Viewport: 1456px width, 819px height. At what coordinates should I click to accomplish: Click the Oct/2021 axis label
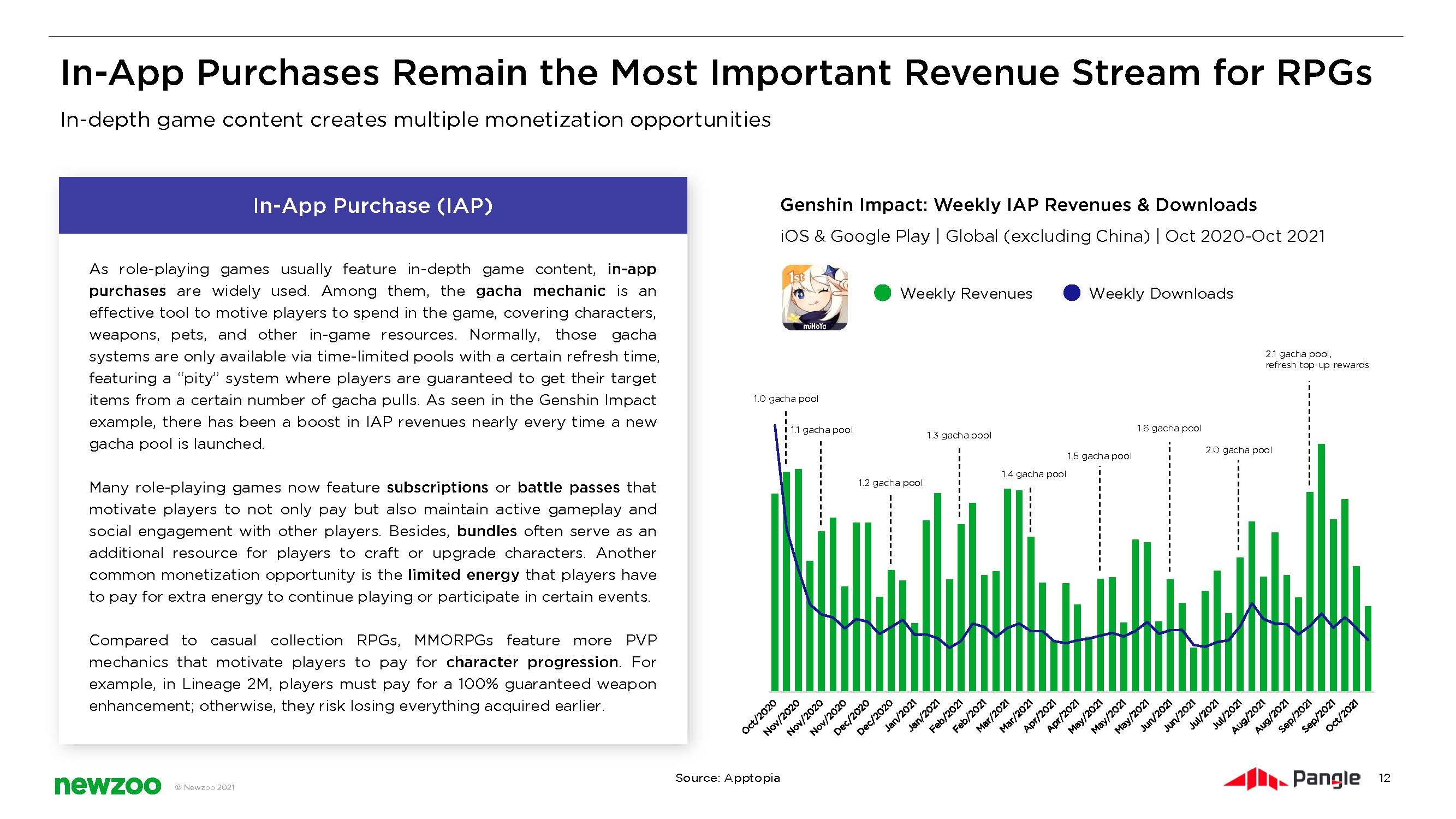pos(1341,717)
